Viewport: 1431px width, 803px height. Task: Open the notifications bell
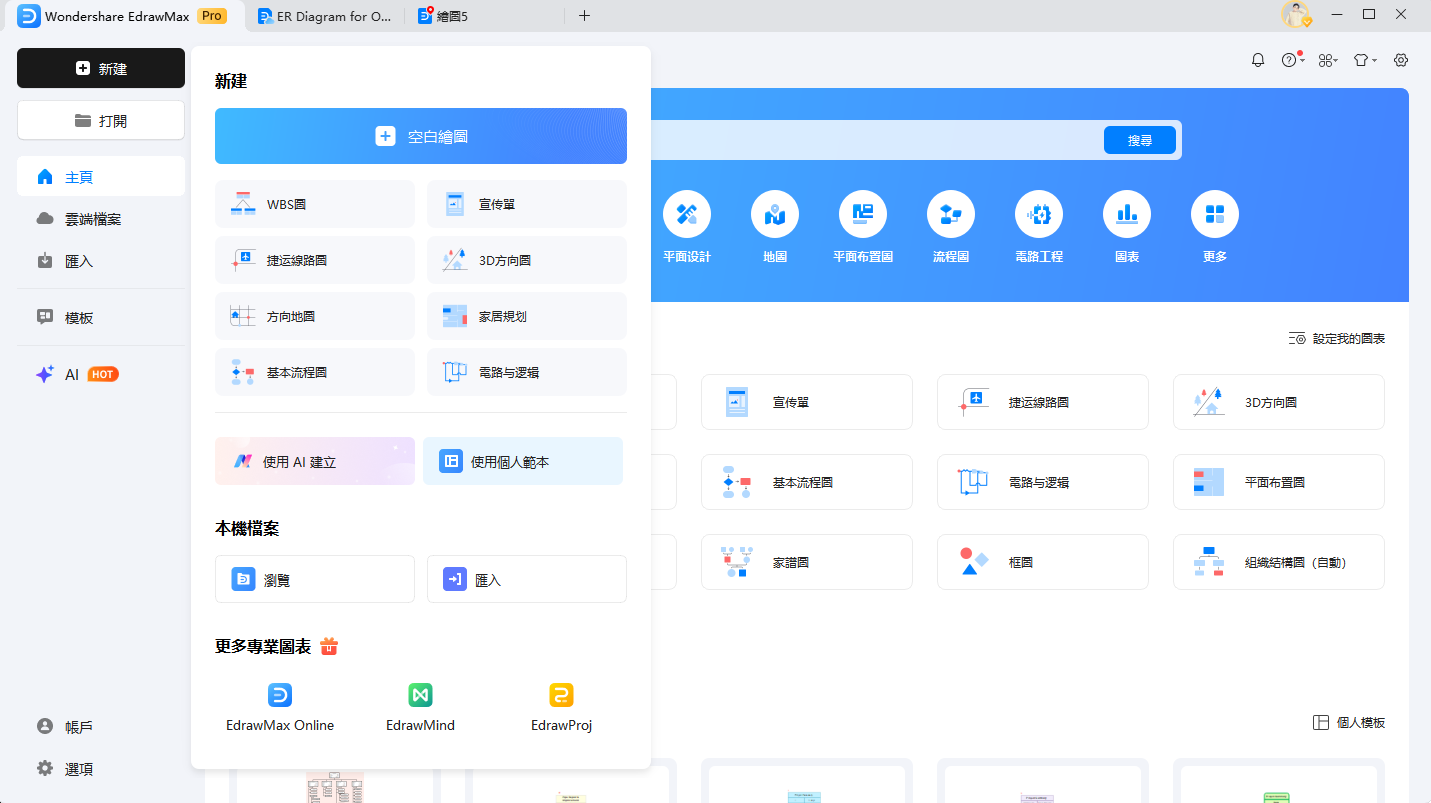coord(1257,60)
